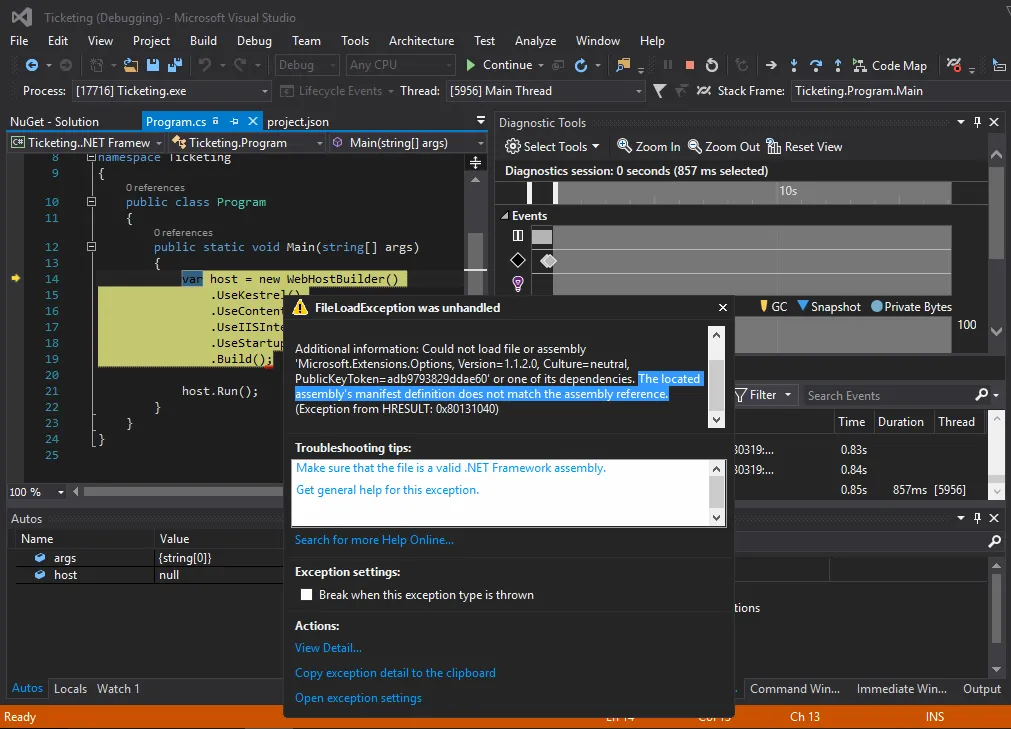Screen dimensions: 1011x729
Task: Collapse the Program class code region
Action: click(92, 202)
